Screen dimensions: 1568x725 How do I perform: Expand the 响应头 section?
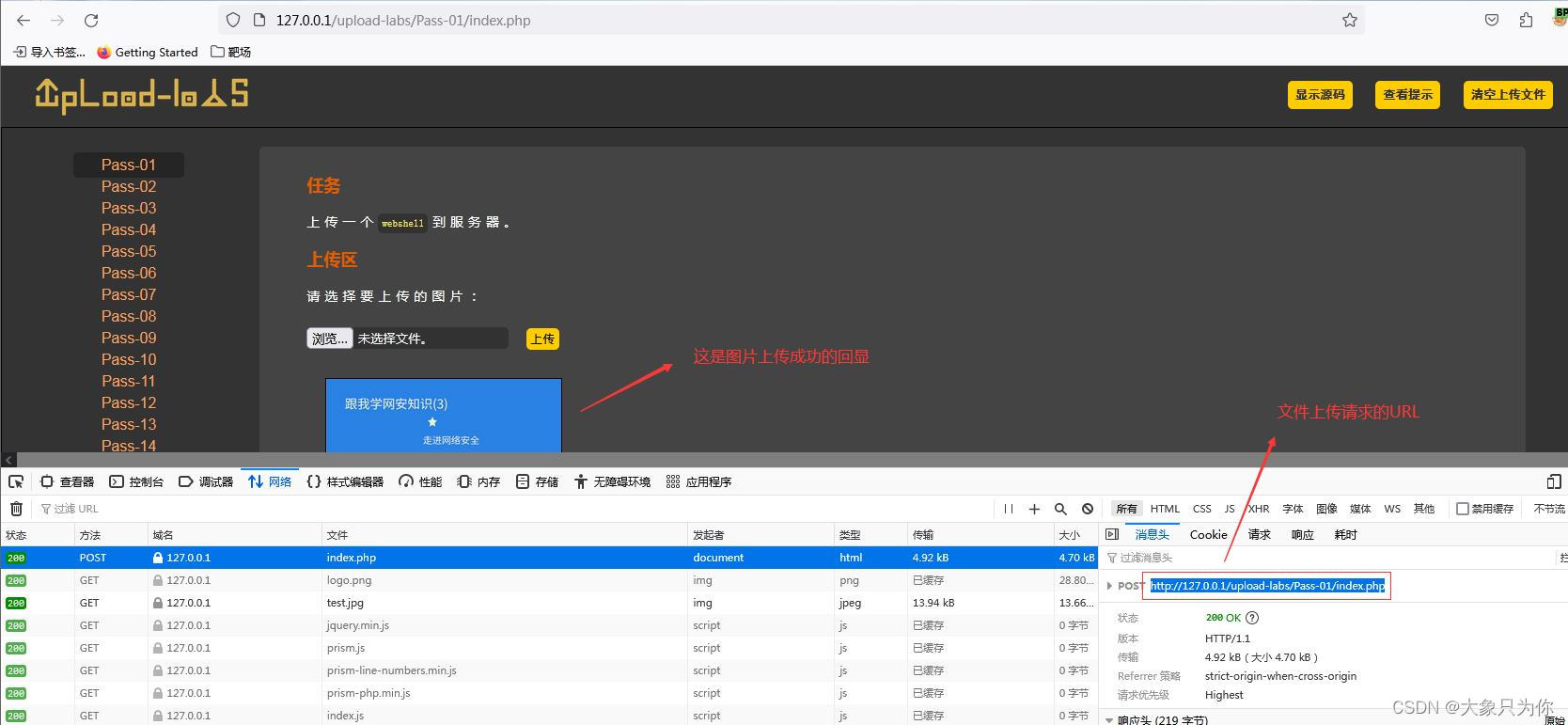point(1111,720)
